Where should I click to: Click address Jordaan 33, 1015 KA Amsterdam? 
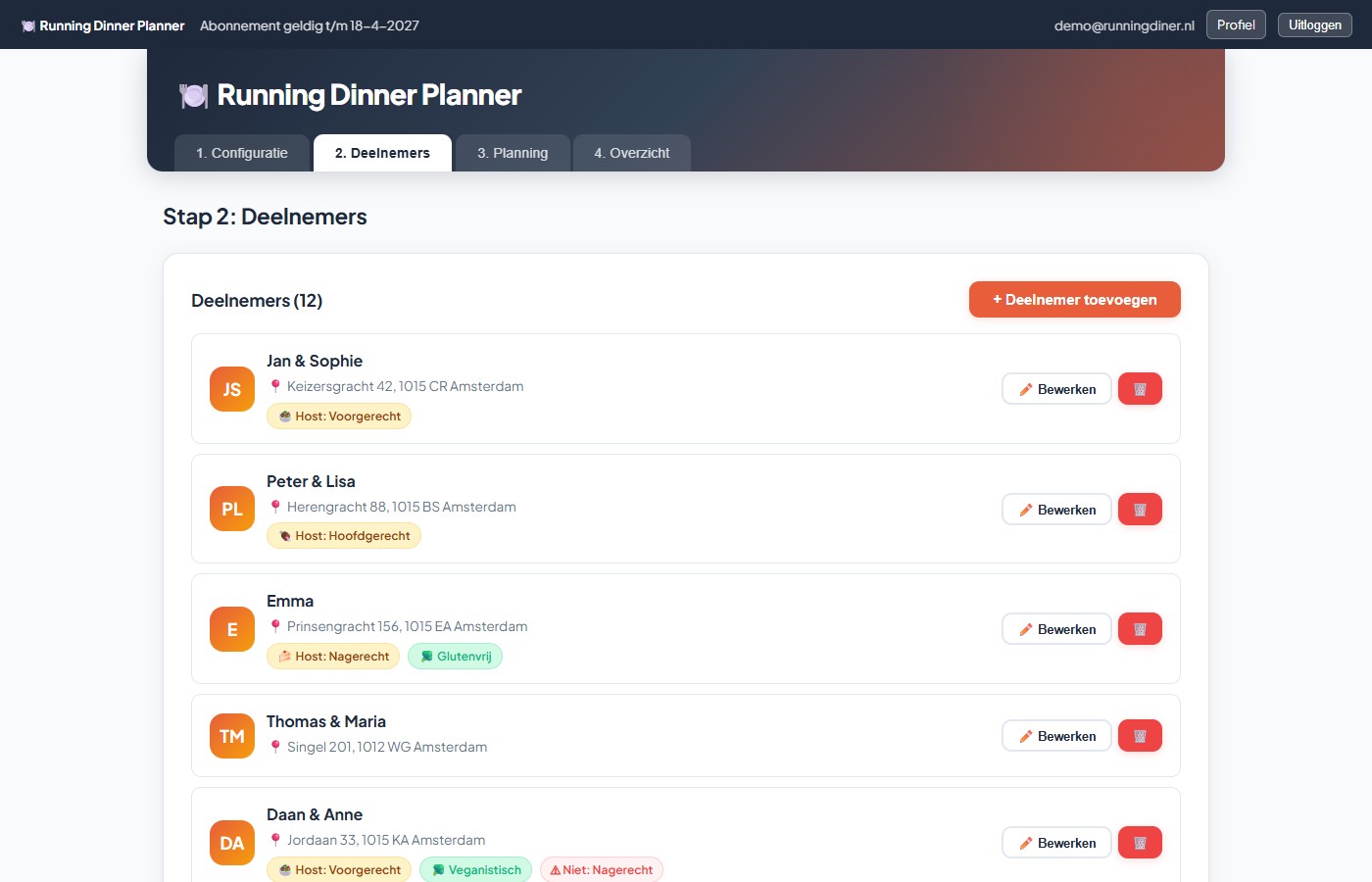[386, 840]
